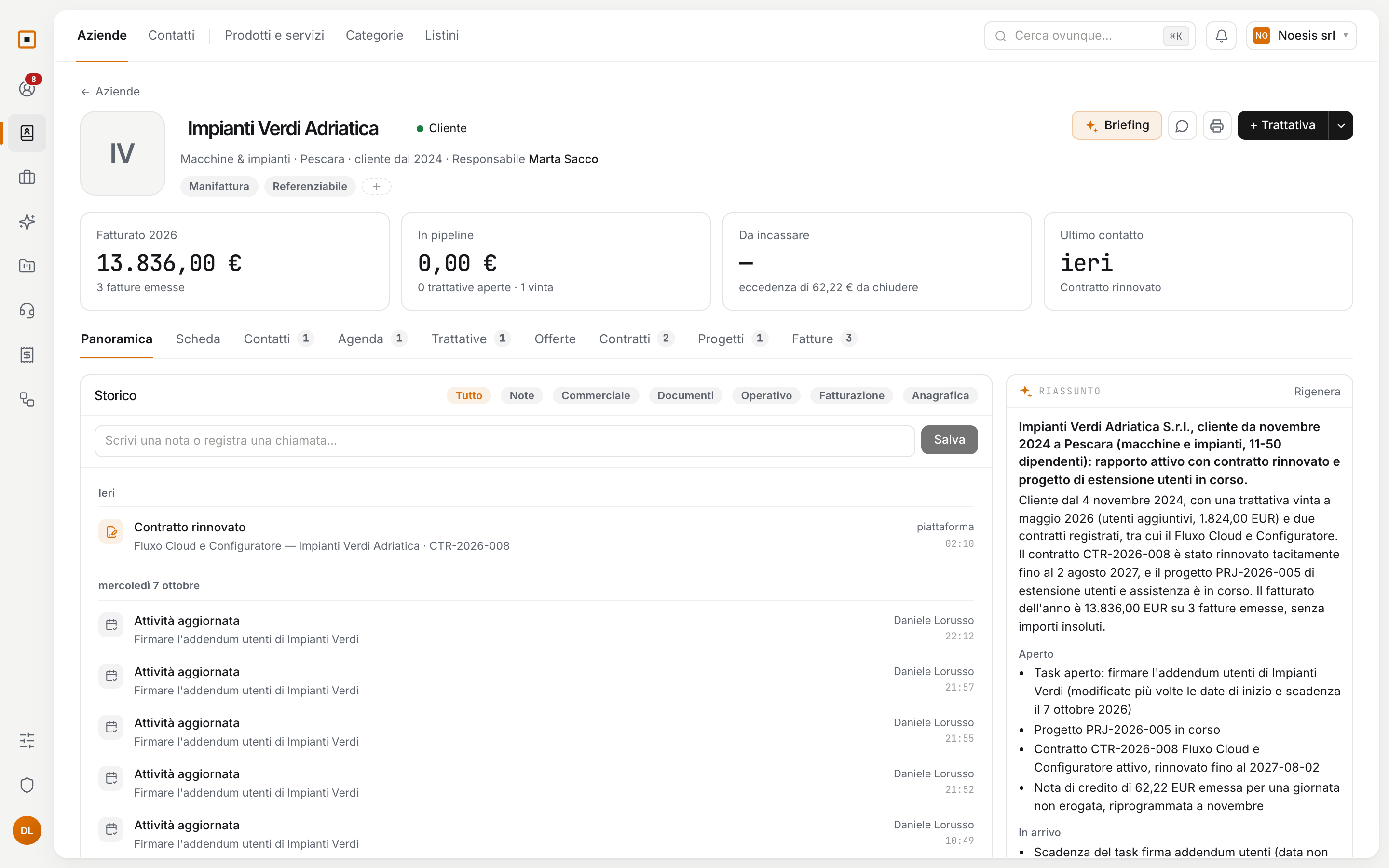The width and height of the screenshot is (1389, 868).
Task: Open the support headset sidebar icon
Action: pos(27,311)
